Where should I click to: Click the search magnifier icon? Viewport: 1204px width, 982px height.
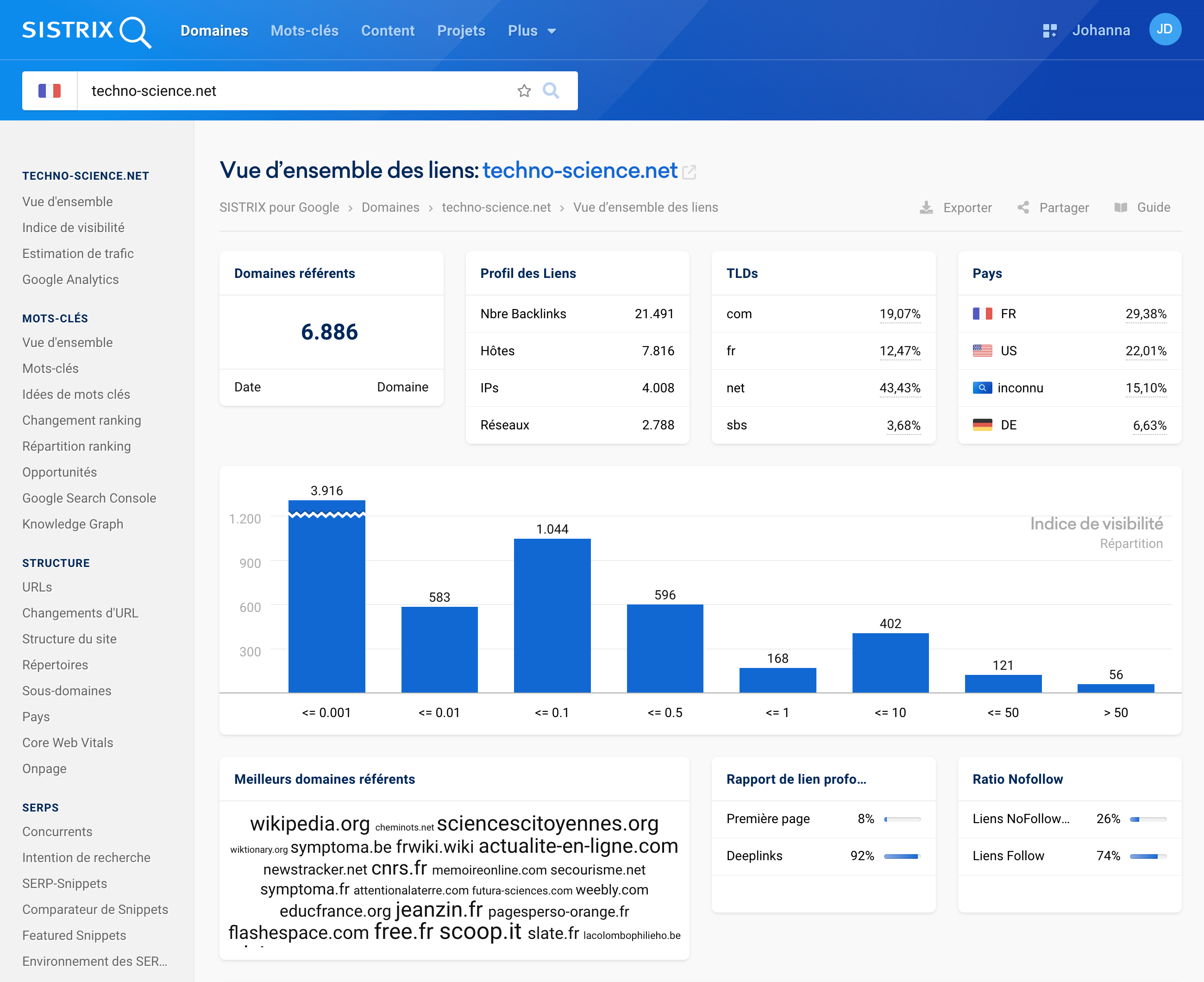[x=551, y=90]
